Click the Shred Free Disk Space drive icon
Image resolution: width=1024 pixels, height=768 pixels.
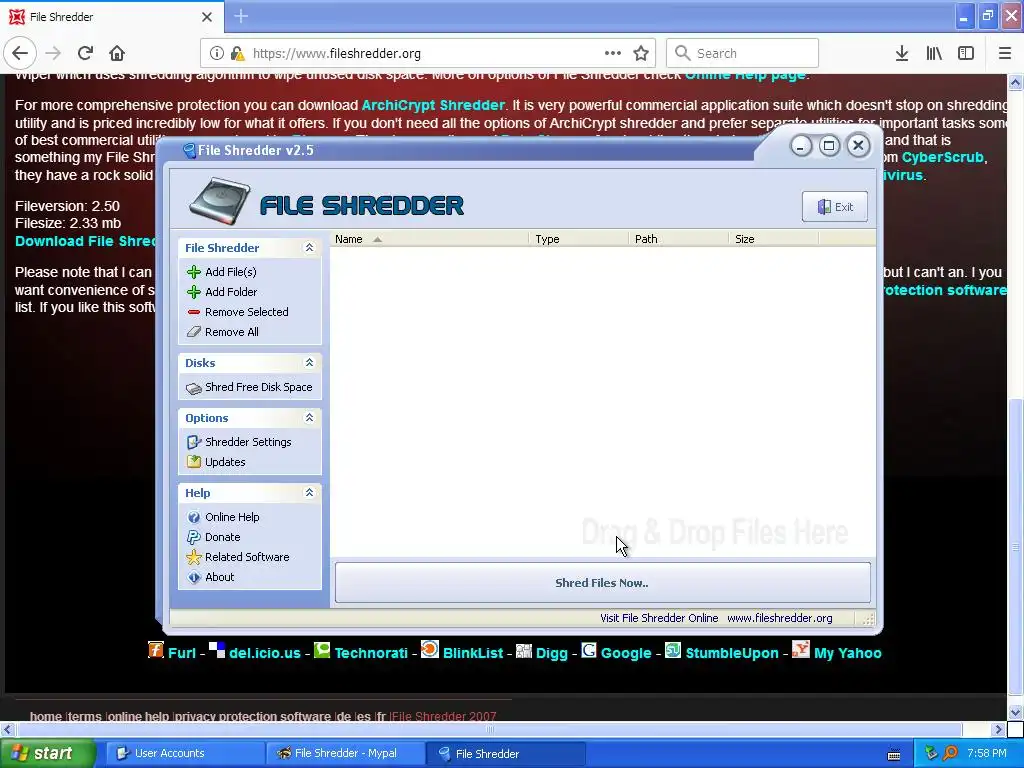pos(194,388)
